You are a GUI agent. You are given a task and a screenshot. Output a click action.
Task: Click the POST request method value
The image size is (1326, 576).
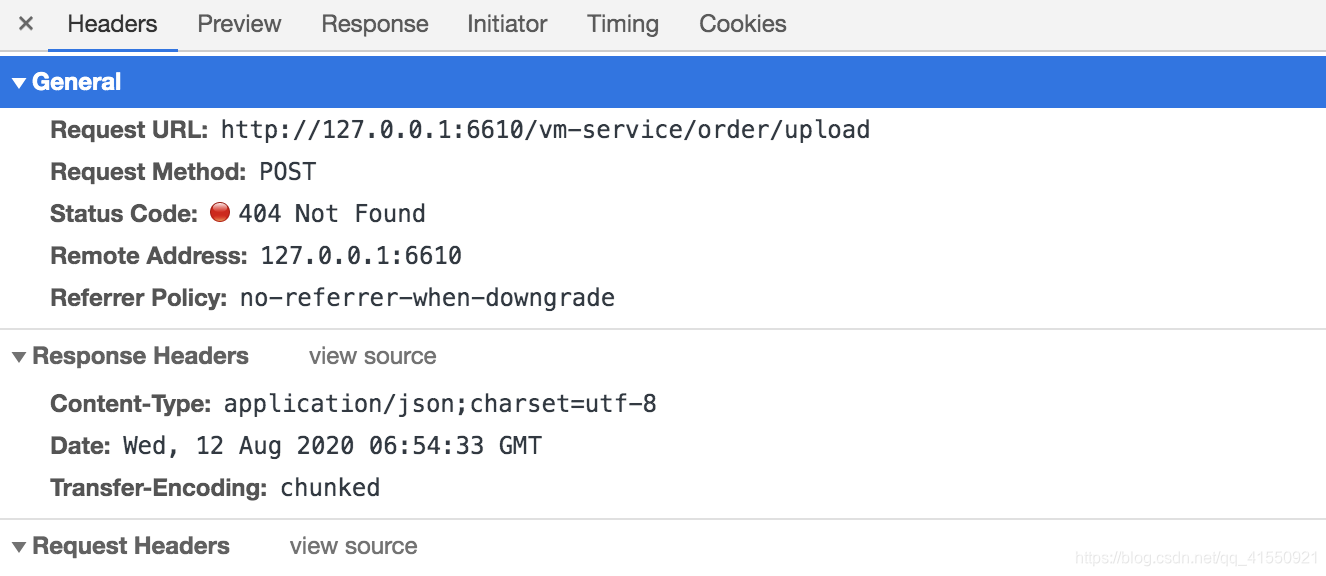tap(287, 172)
